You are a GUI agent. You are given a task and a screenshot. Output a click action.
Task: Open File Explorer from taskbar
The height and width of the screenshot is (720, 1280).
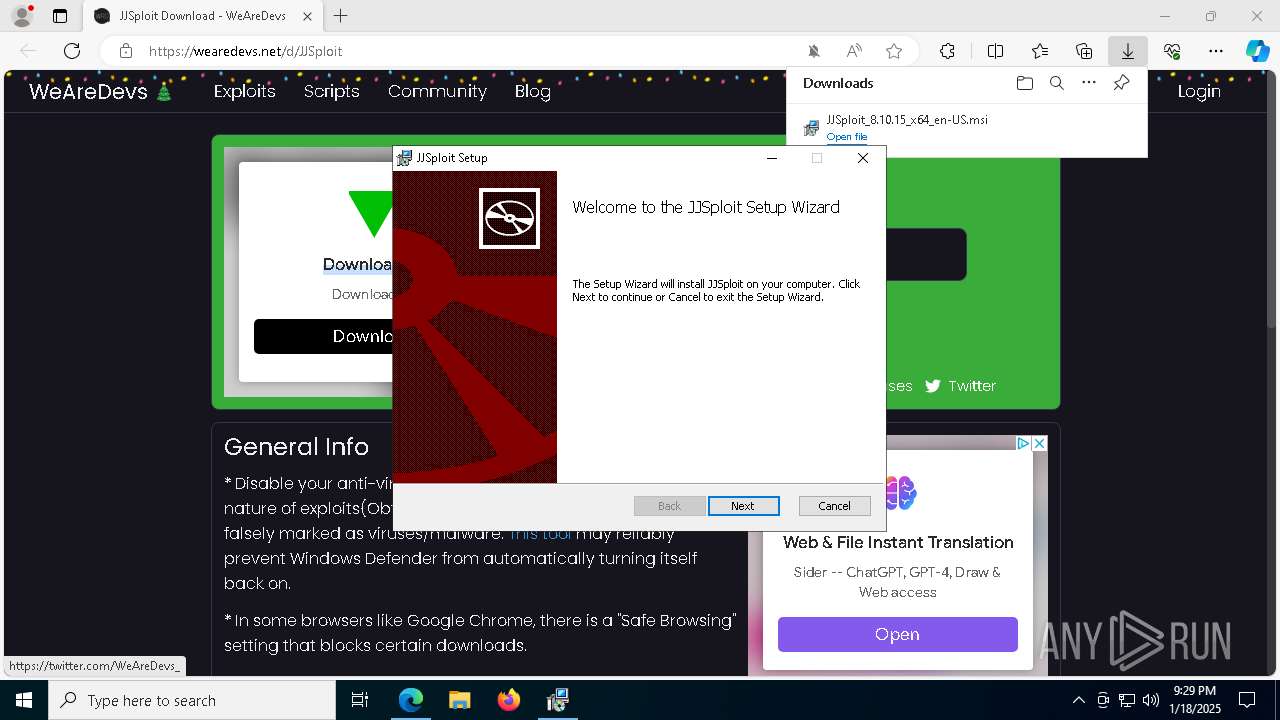(459, 700)
